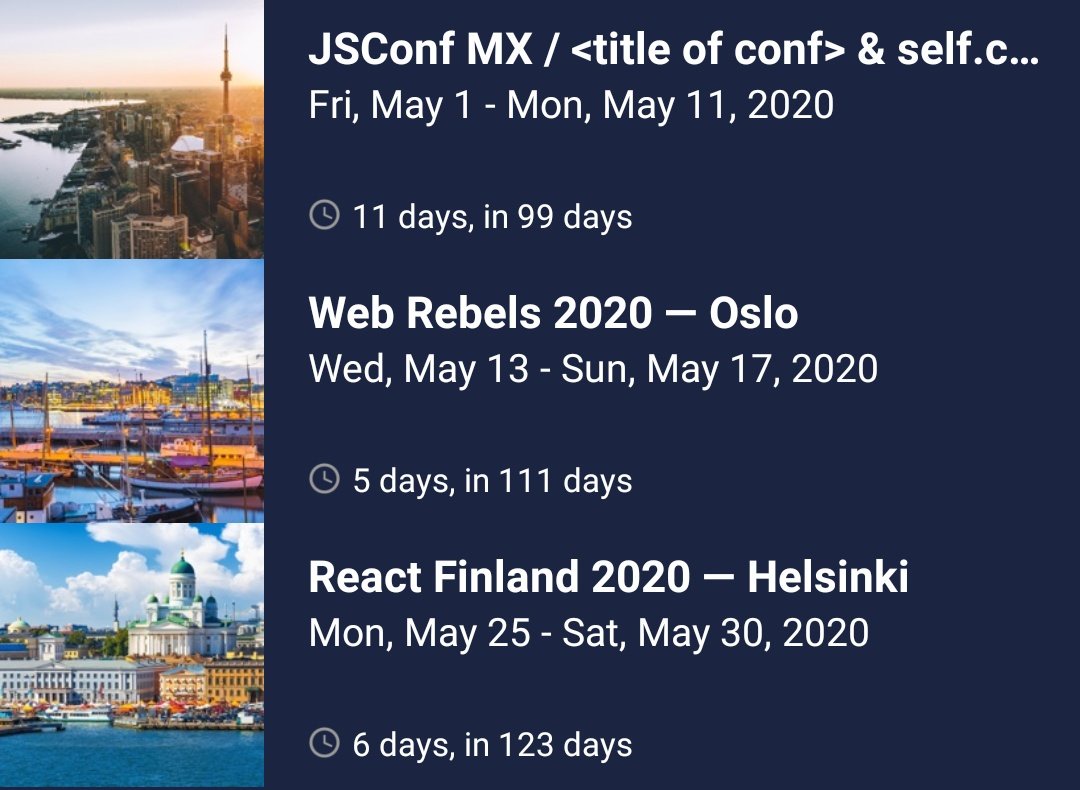Click the green dome in the Helsinki image
Screen dimensions: 1080x790
click(182, 566)
